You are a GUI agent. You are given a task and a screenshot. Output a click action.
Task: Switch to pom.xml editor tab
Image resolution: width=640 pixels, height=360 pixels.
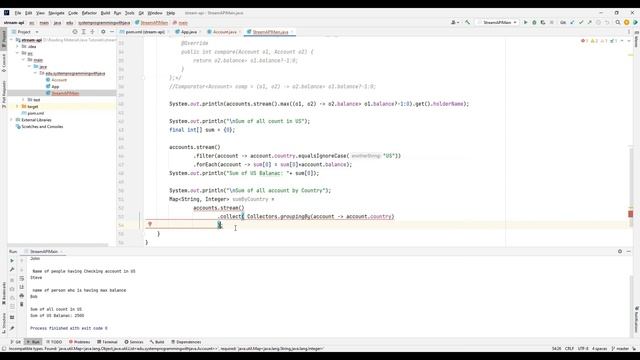pos(145,32)
